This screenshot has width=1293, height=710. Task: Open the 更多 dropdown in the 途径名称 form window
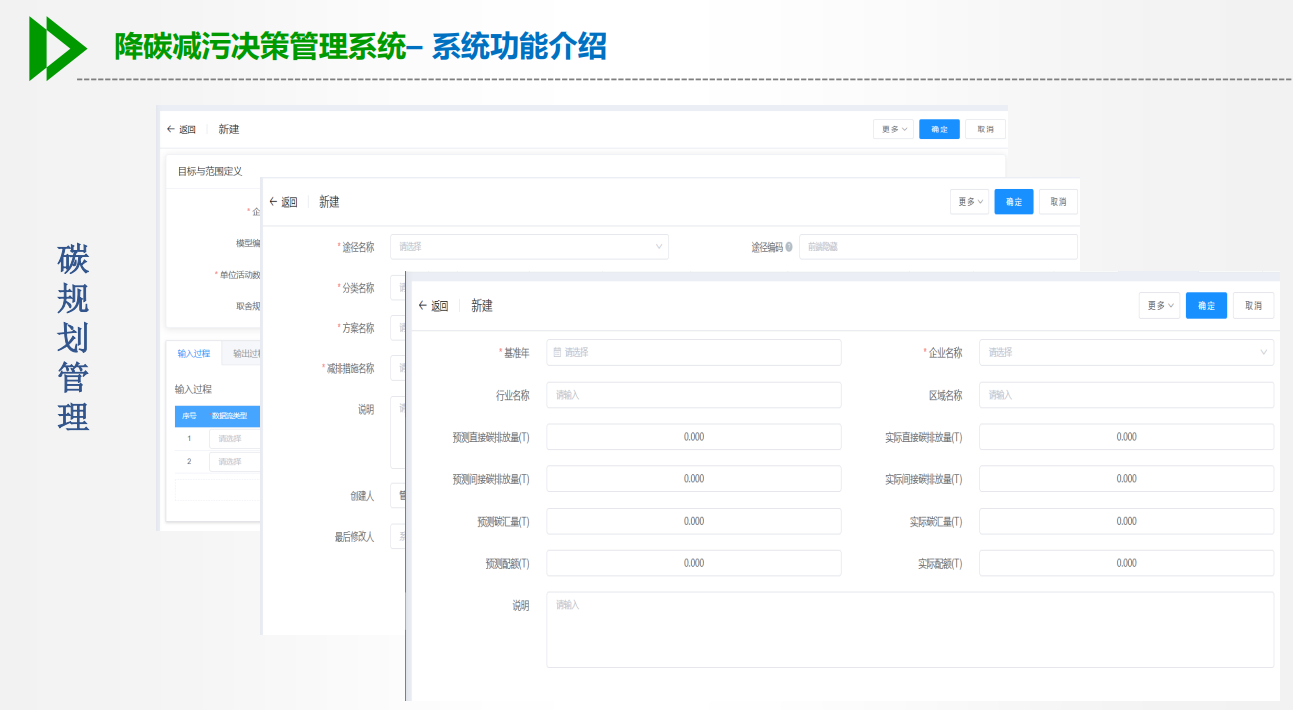point(969,202)
